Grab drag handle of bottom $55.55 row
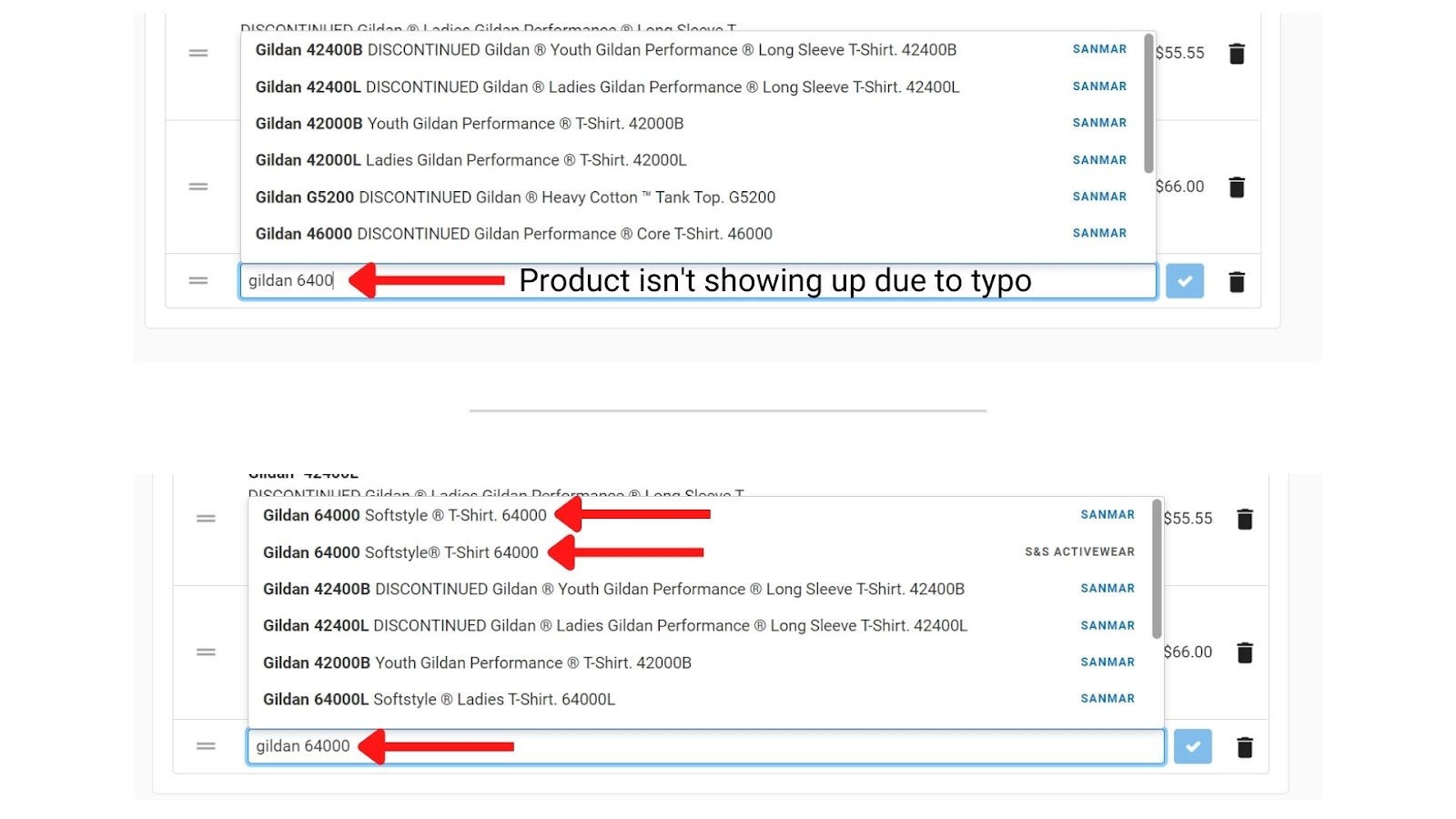This screenshot has width=1456, height=819. click(x=207, y=519)
